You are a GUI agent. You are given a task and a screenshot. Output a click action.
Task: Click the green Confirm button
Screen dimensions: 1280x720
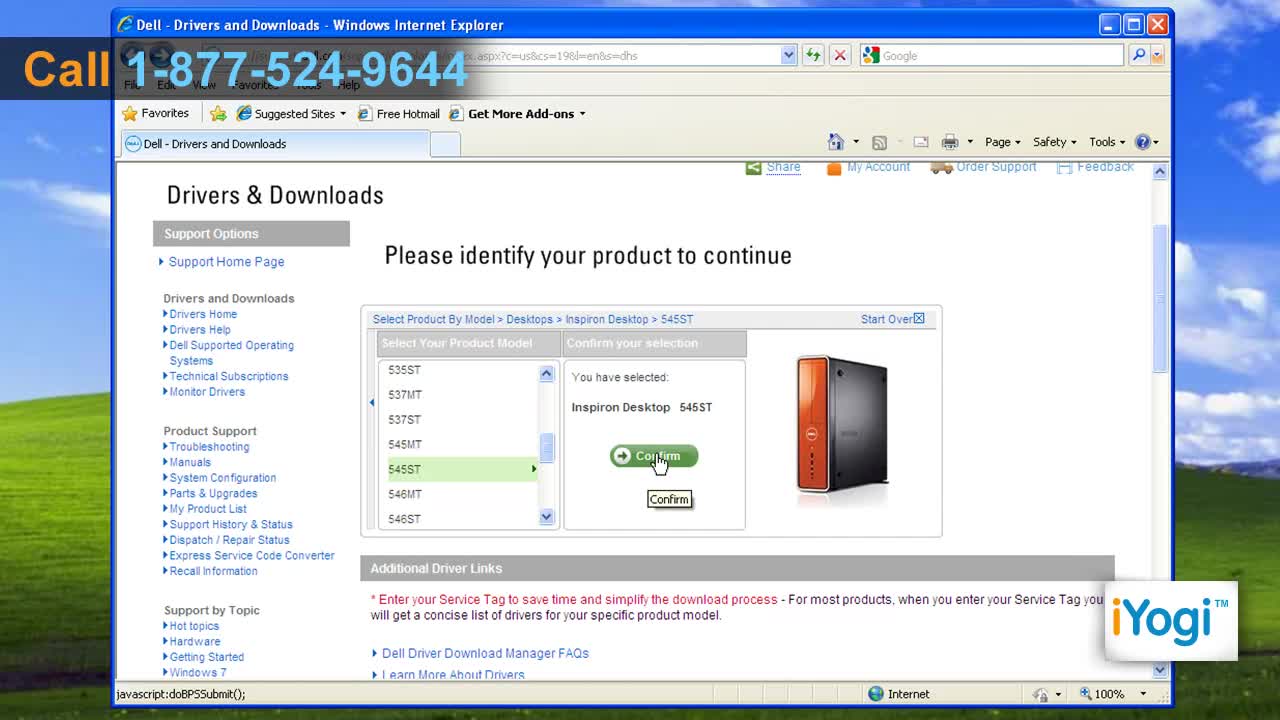coord(654,456)
